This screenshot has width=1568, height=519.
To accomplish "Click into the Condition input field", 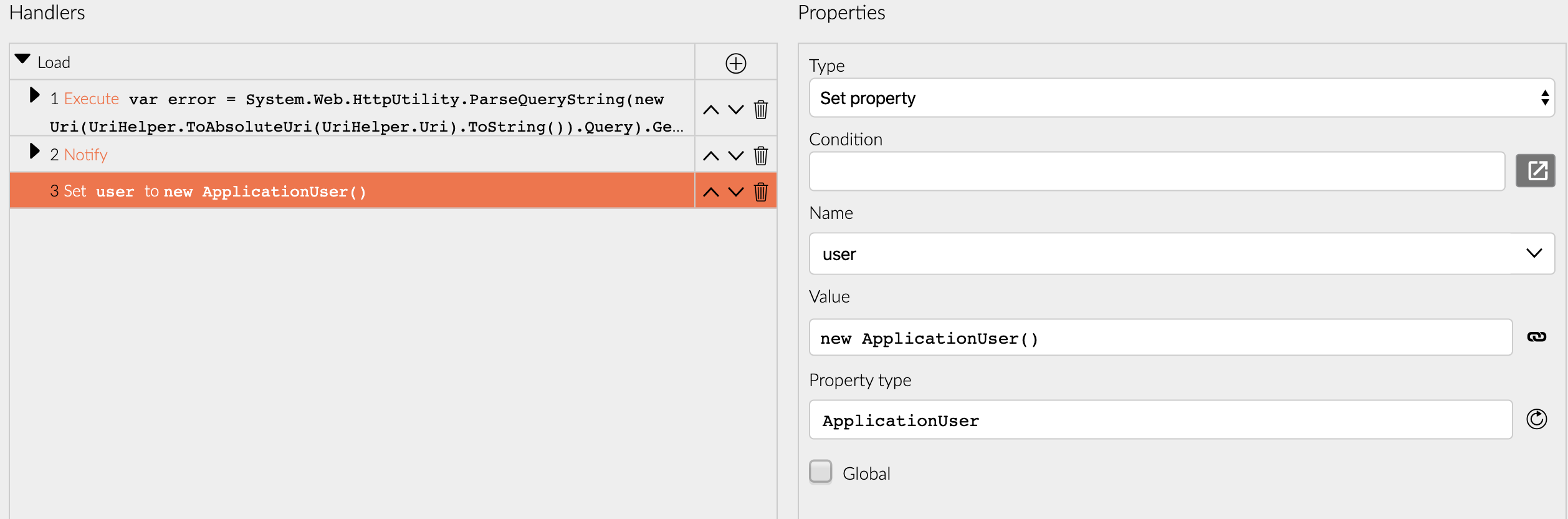I will [x=1156, y=171].
